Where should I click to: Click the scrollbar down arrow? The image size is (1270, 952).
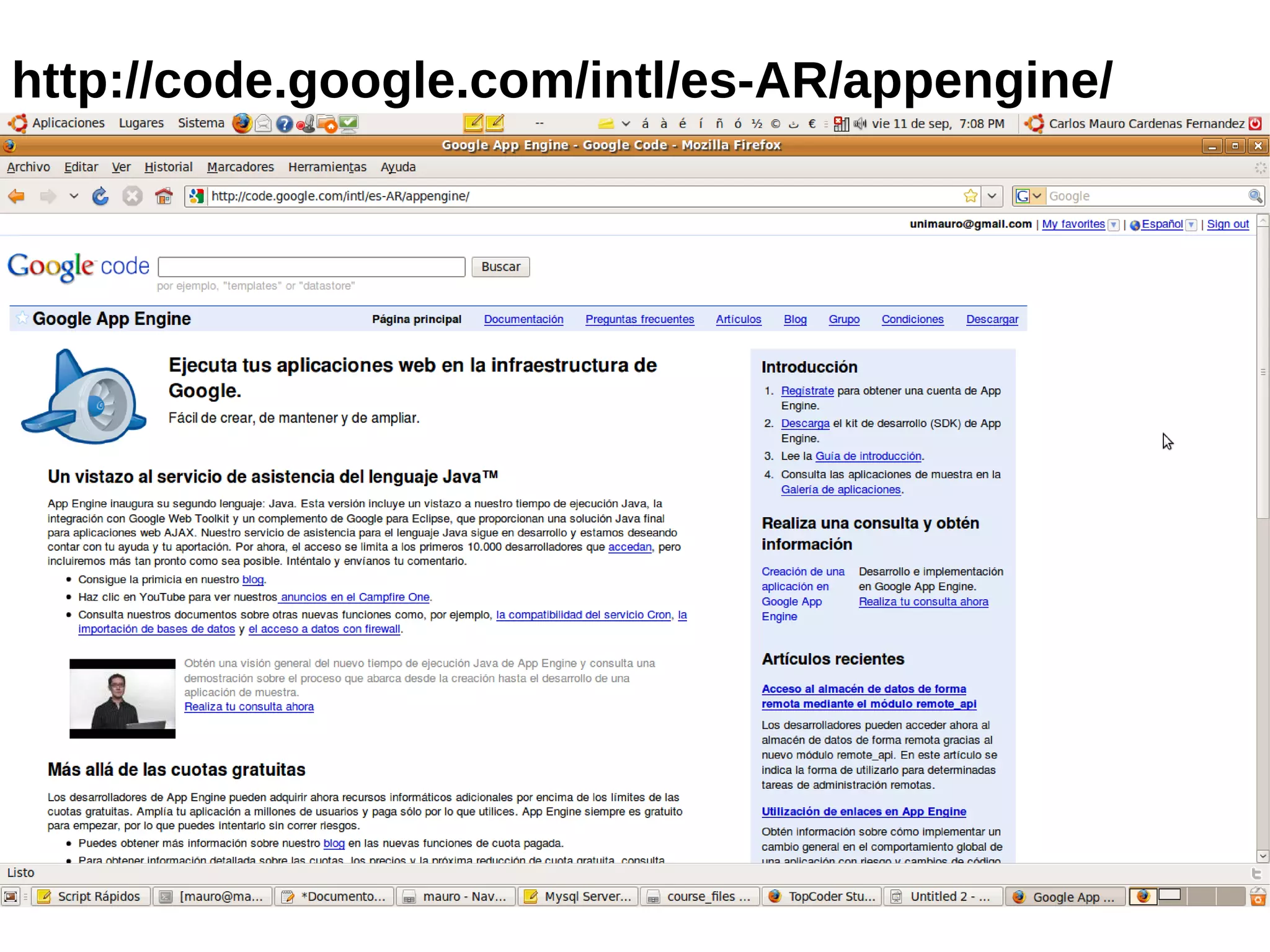coord(1263,856)
